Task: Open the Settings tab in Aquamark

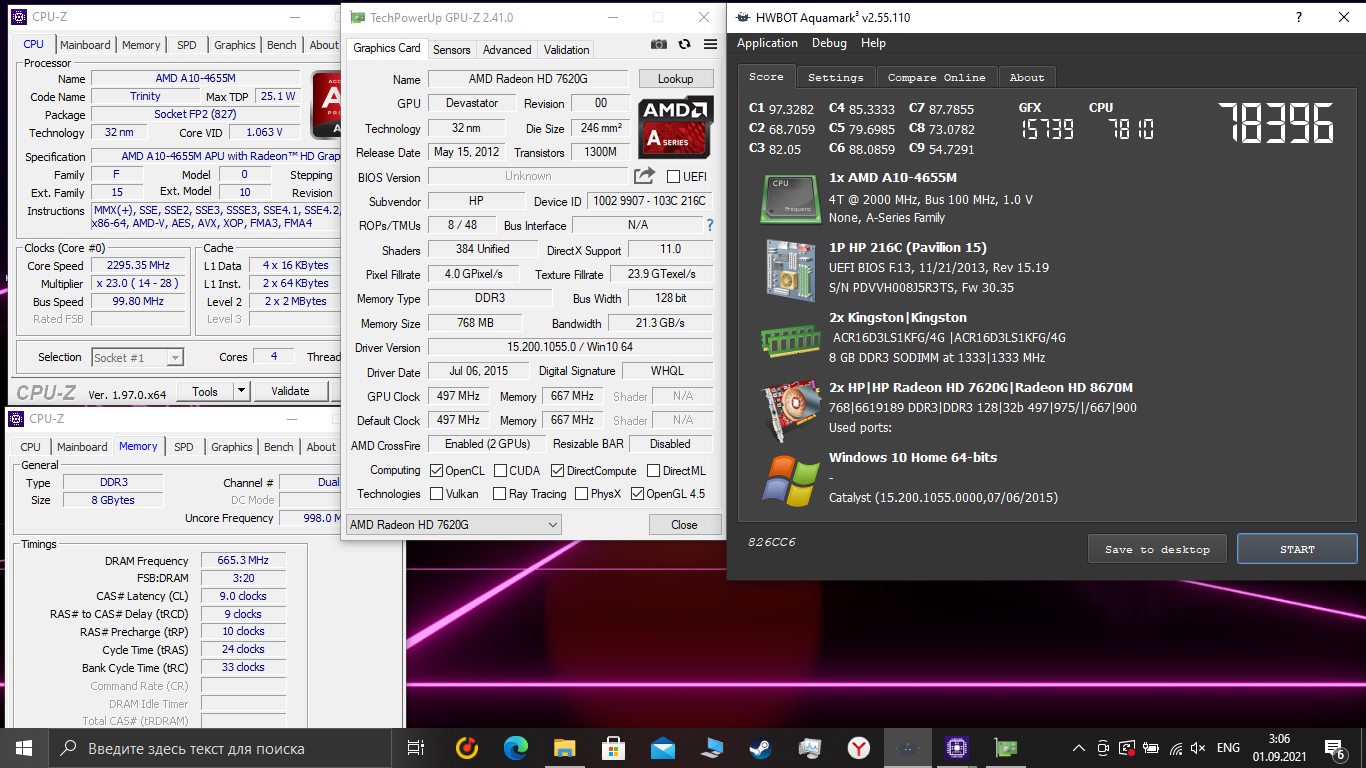Action: pyautogui.click(x=835, y=77)
